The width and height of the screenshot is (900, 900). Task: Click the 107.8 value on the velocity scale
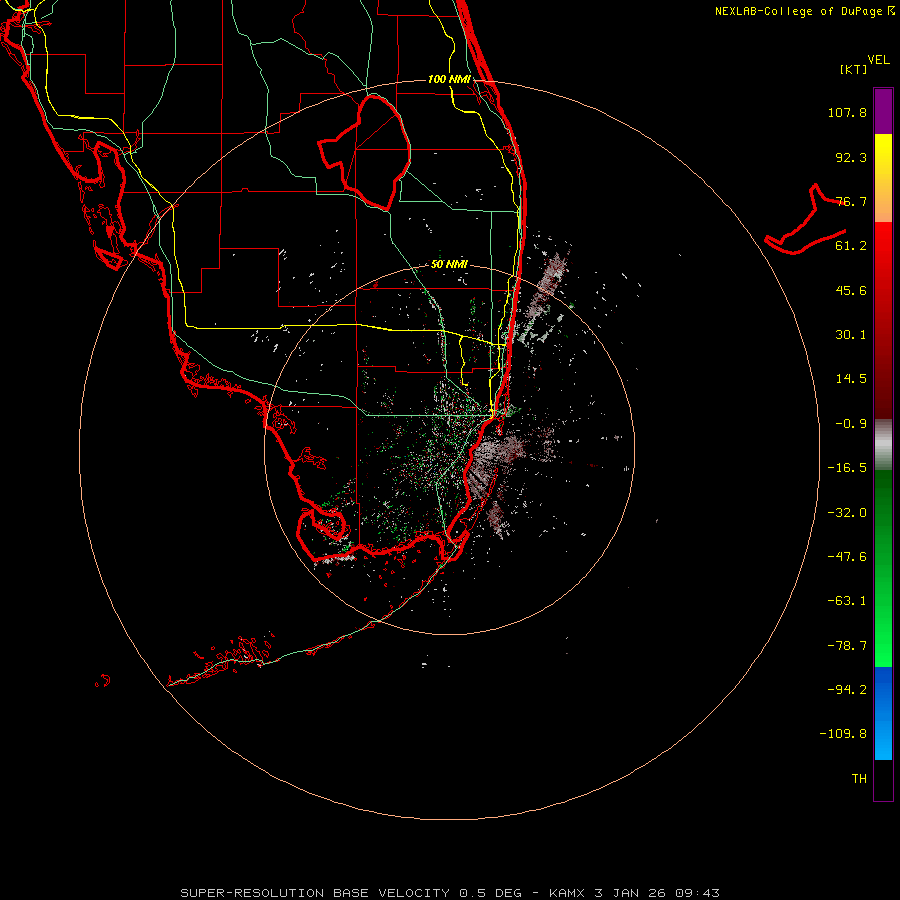point(847,112)
